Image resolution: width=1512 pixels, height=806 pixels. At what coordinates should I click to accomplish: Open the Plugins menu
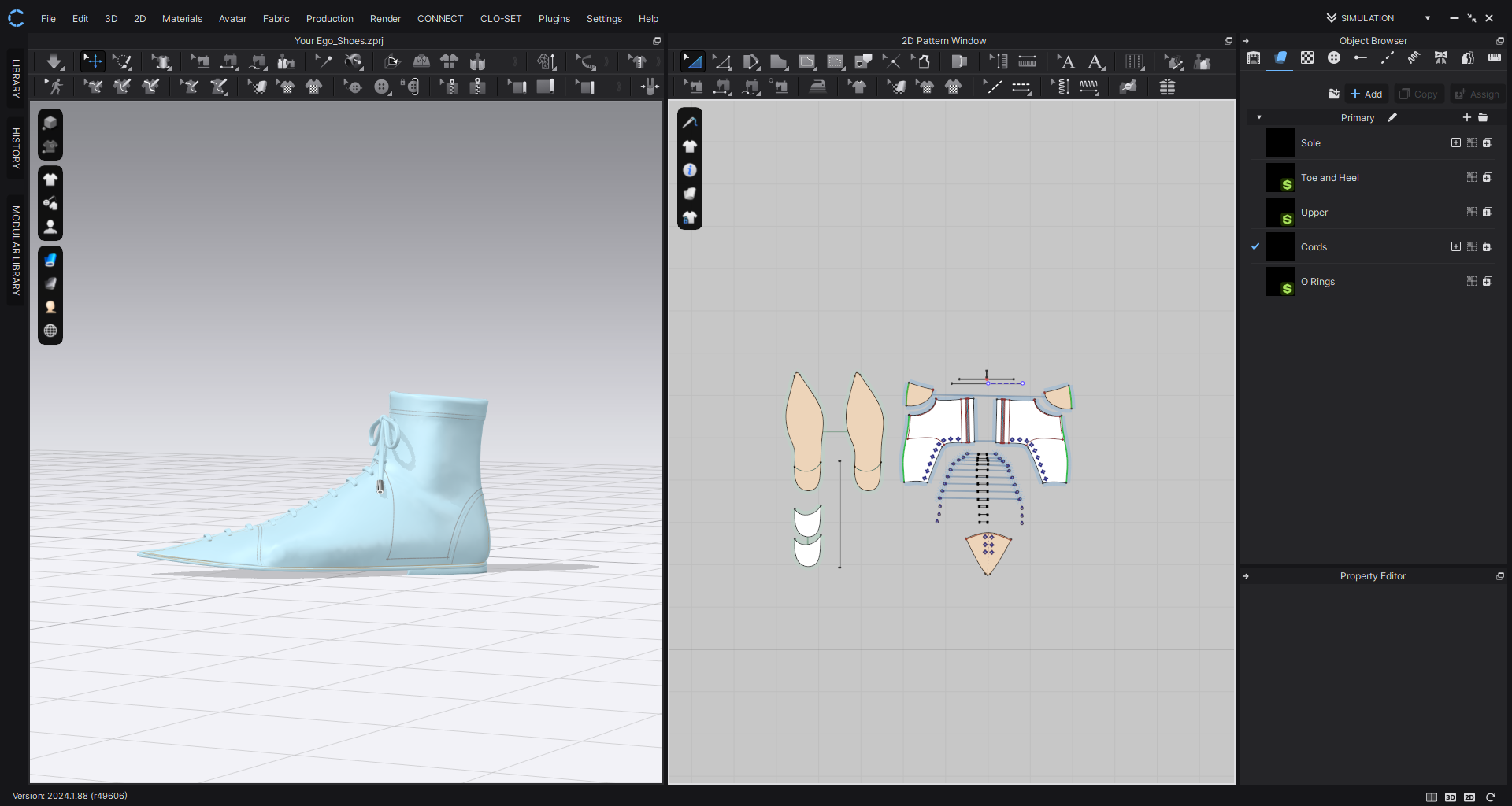[x=554, y=18]
